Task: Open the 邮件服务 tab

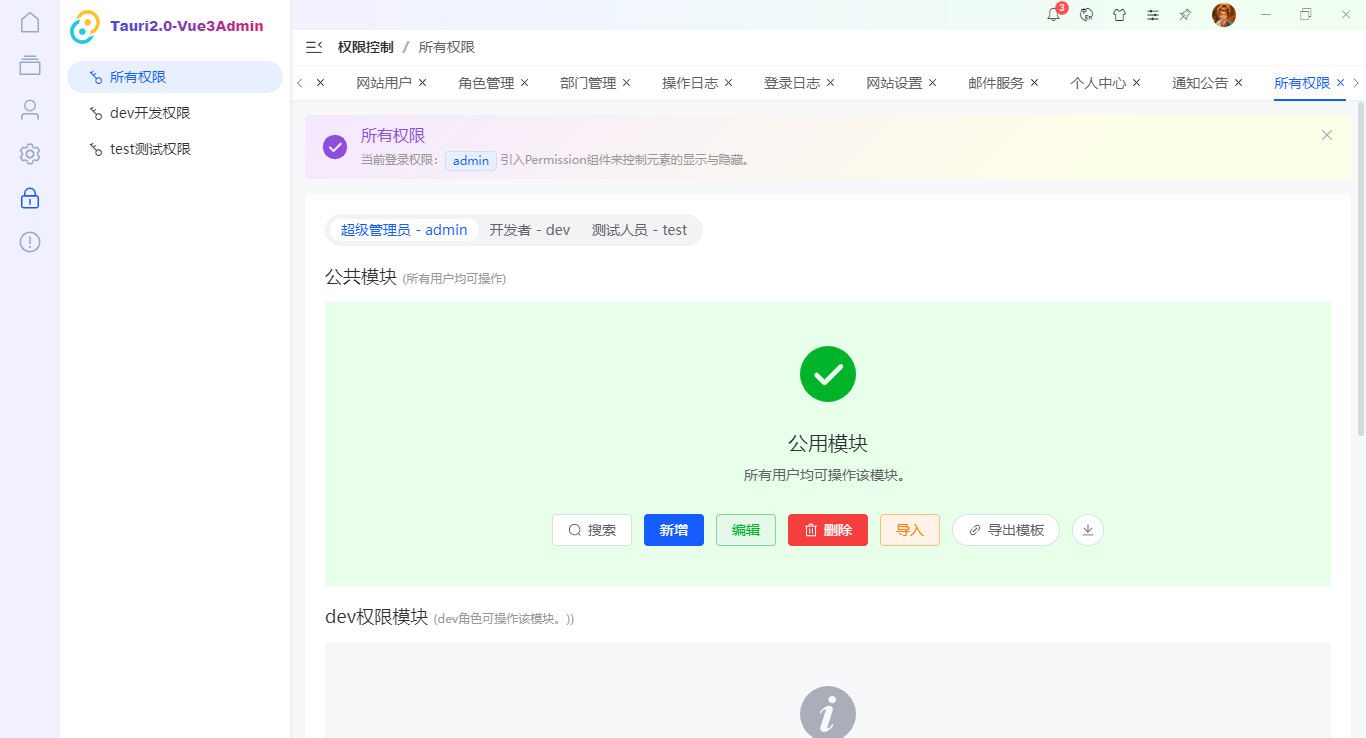Action: click(x=997, y=83)
